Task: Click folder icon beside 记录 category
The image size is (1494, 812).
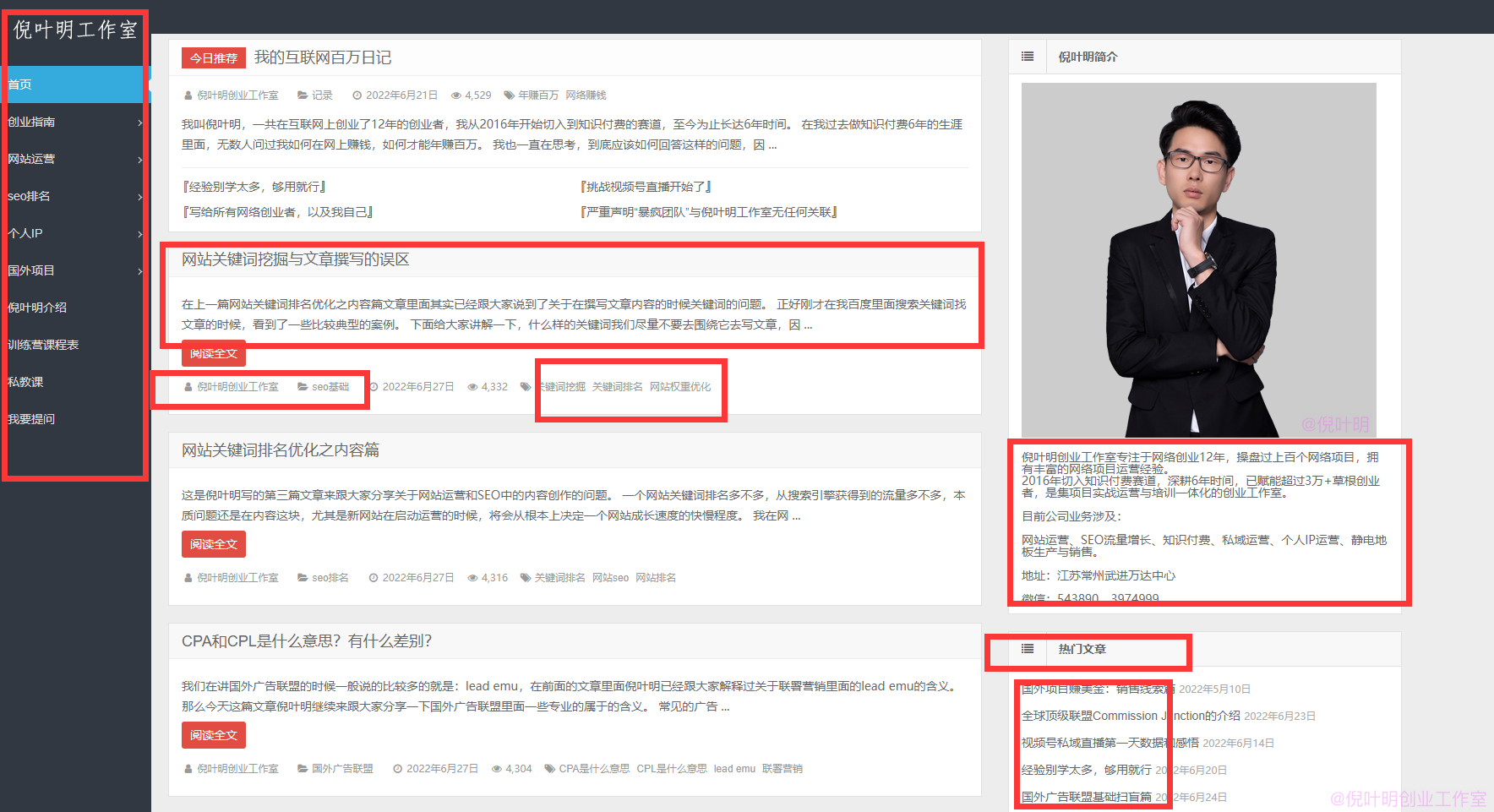Action: pos(303,95)
